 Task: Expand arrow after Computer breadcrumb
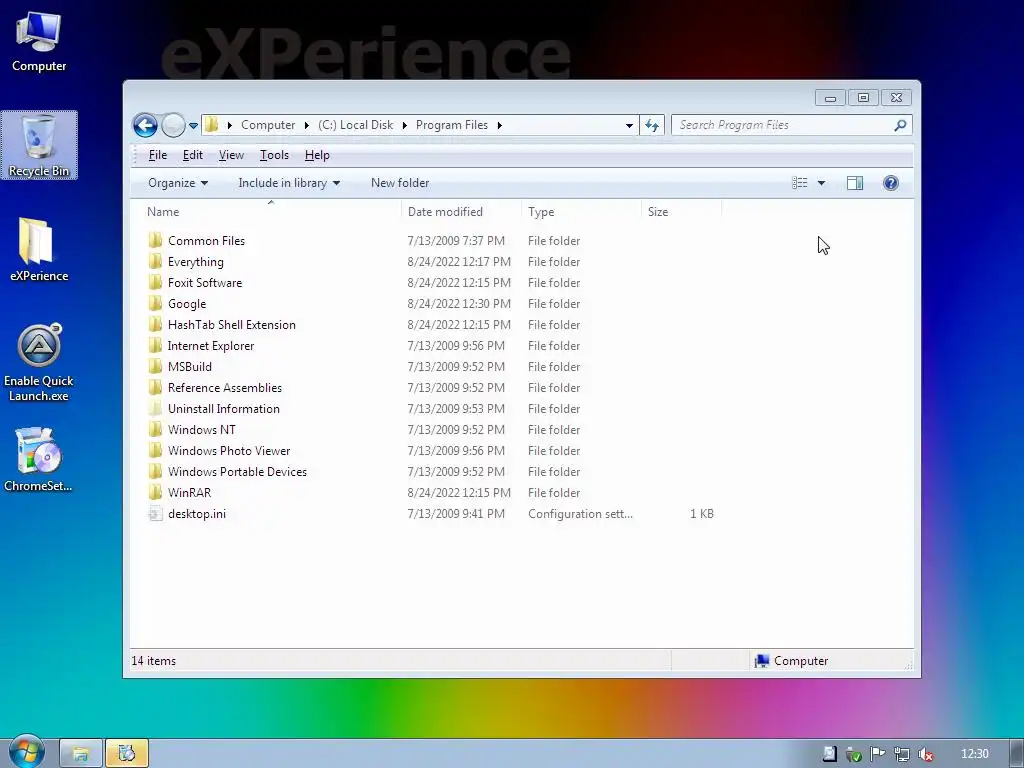(x=306, y=125)
